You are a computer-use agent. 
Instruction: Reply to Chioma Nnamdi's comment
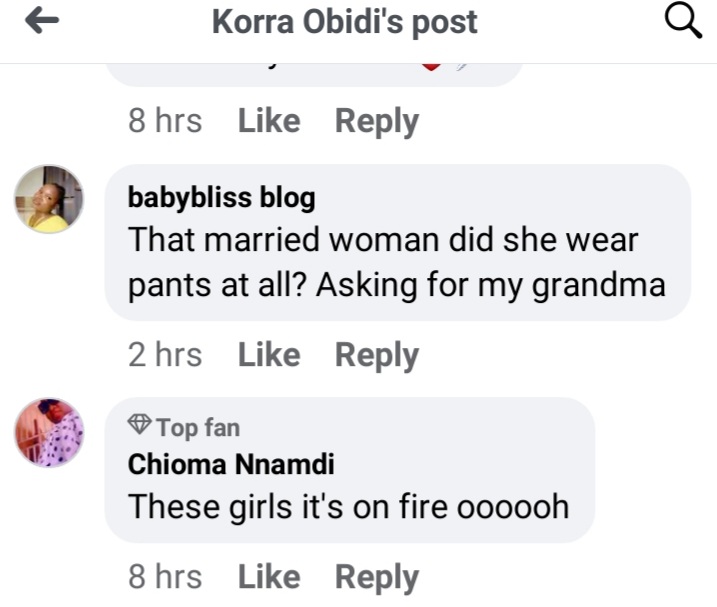(376, 577)
